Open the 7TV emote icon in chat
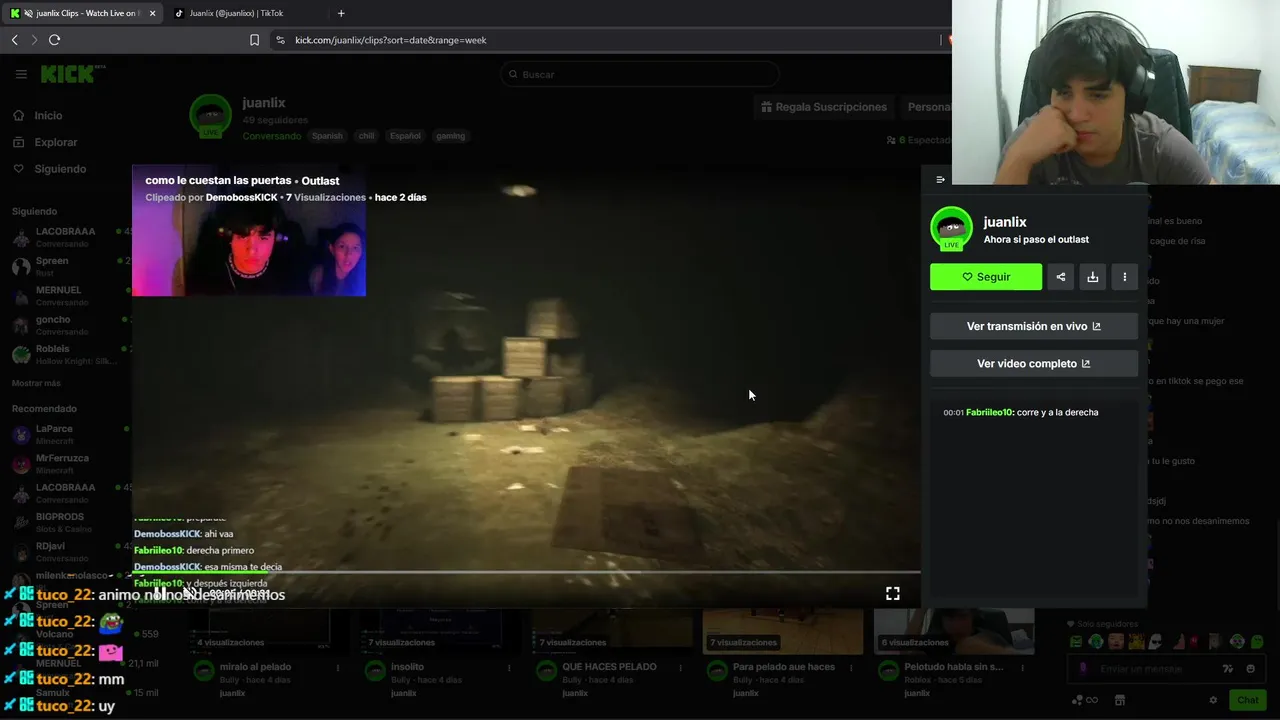This screenshot has width=1280, height=720. [x=1228, y=669]
